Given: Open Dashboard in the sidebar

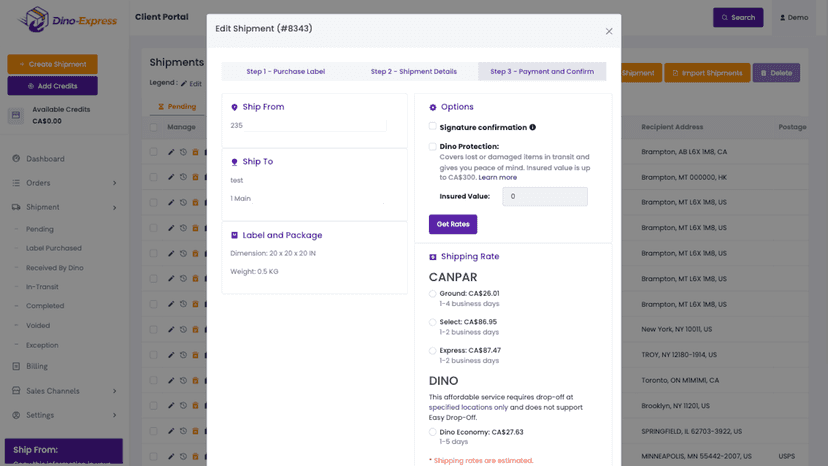Looking at the screenshot, I should (45, 159).
